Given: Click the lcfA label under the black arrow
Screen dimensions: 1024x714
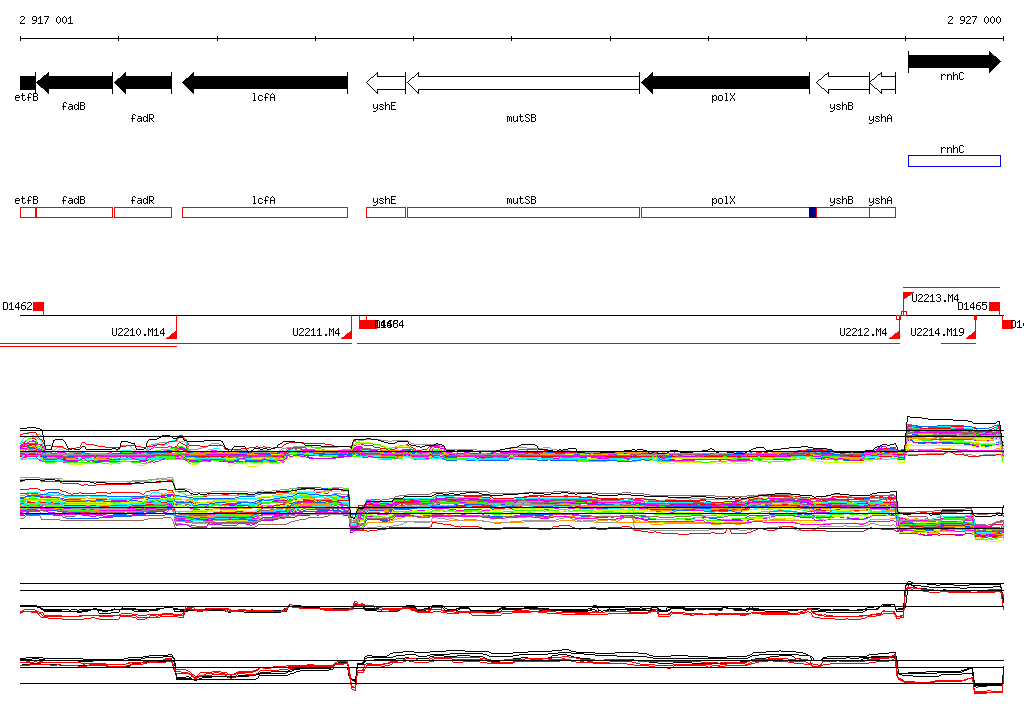Looking at the screenshot, I should tap(264, 97).
